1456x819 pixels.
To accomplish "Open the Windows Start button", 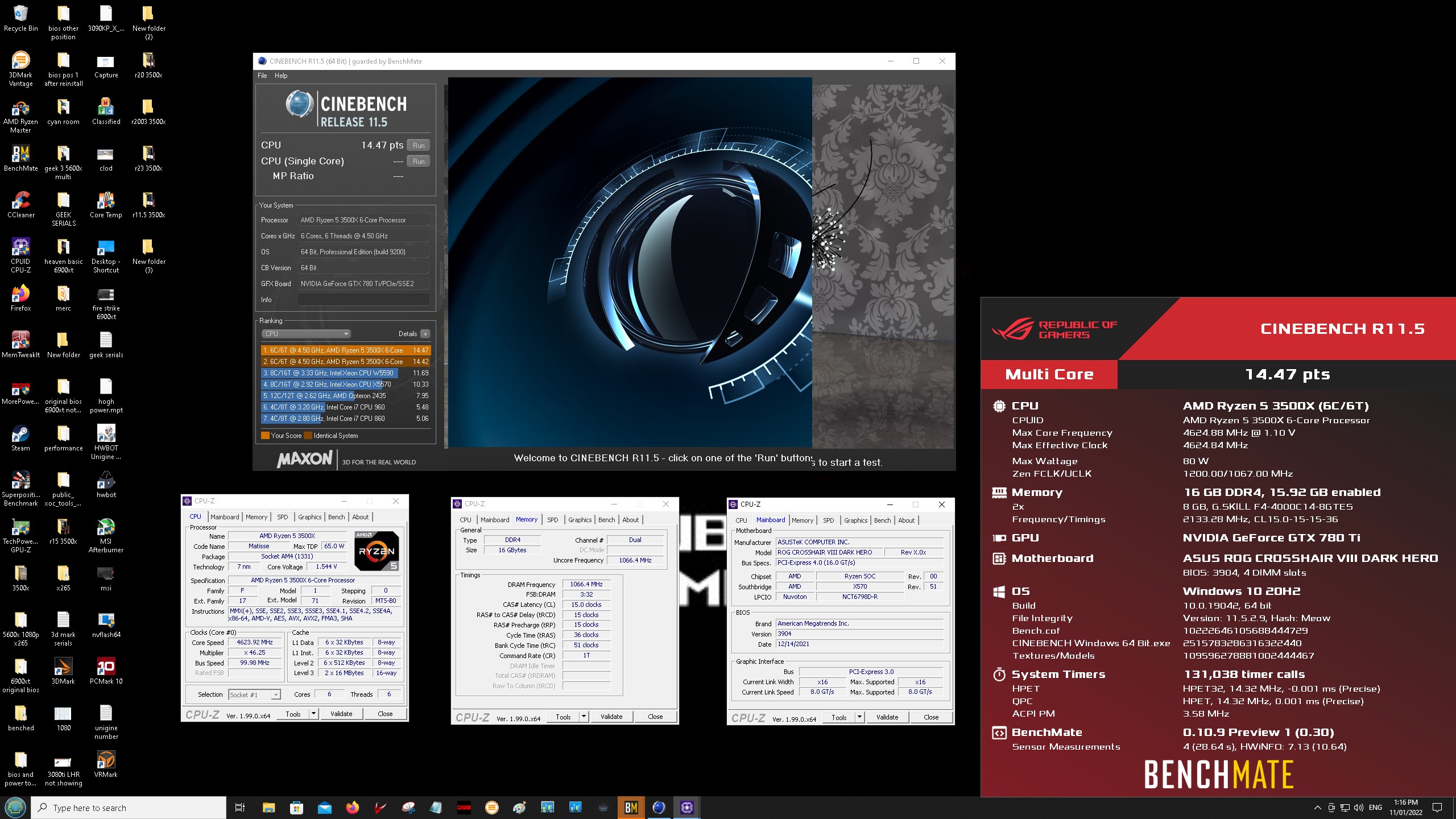I will point(15,807).
